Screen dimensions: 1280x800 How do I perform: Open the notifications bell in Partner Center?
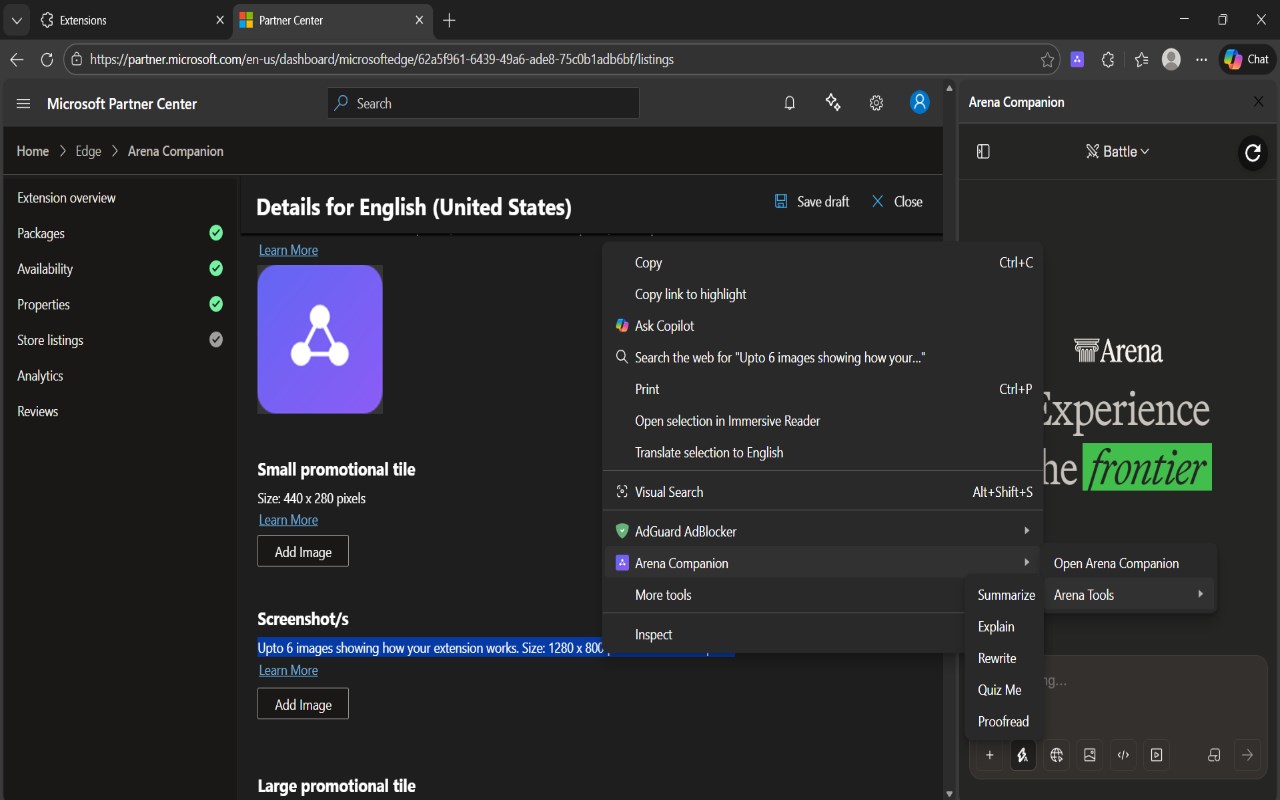[790, 103]
